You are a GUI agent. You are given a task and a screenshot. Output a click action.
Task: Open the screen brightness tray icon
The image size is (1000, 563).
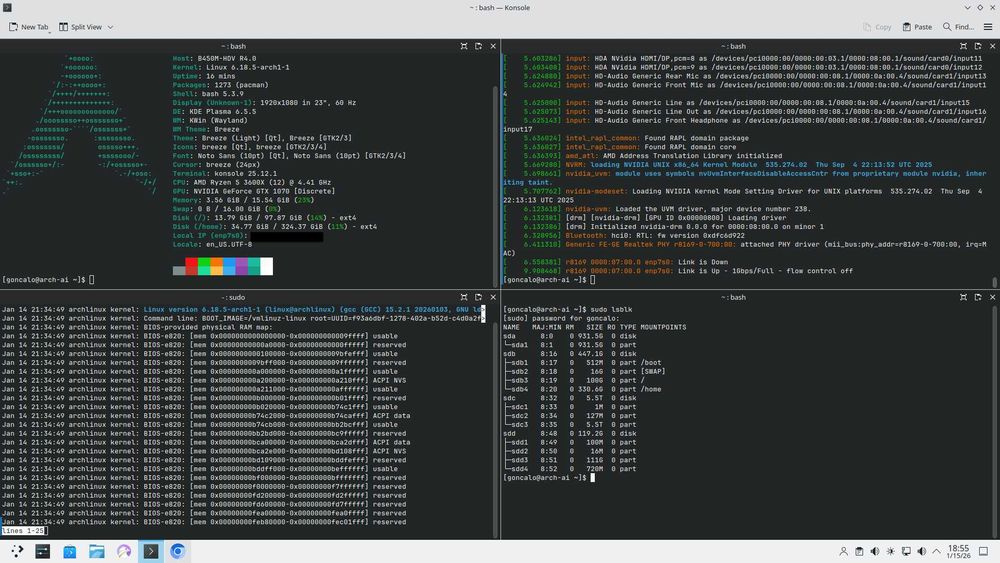892,551
